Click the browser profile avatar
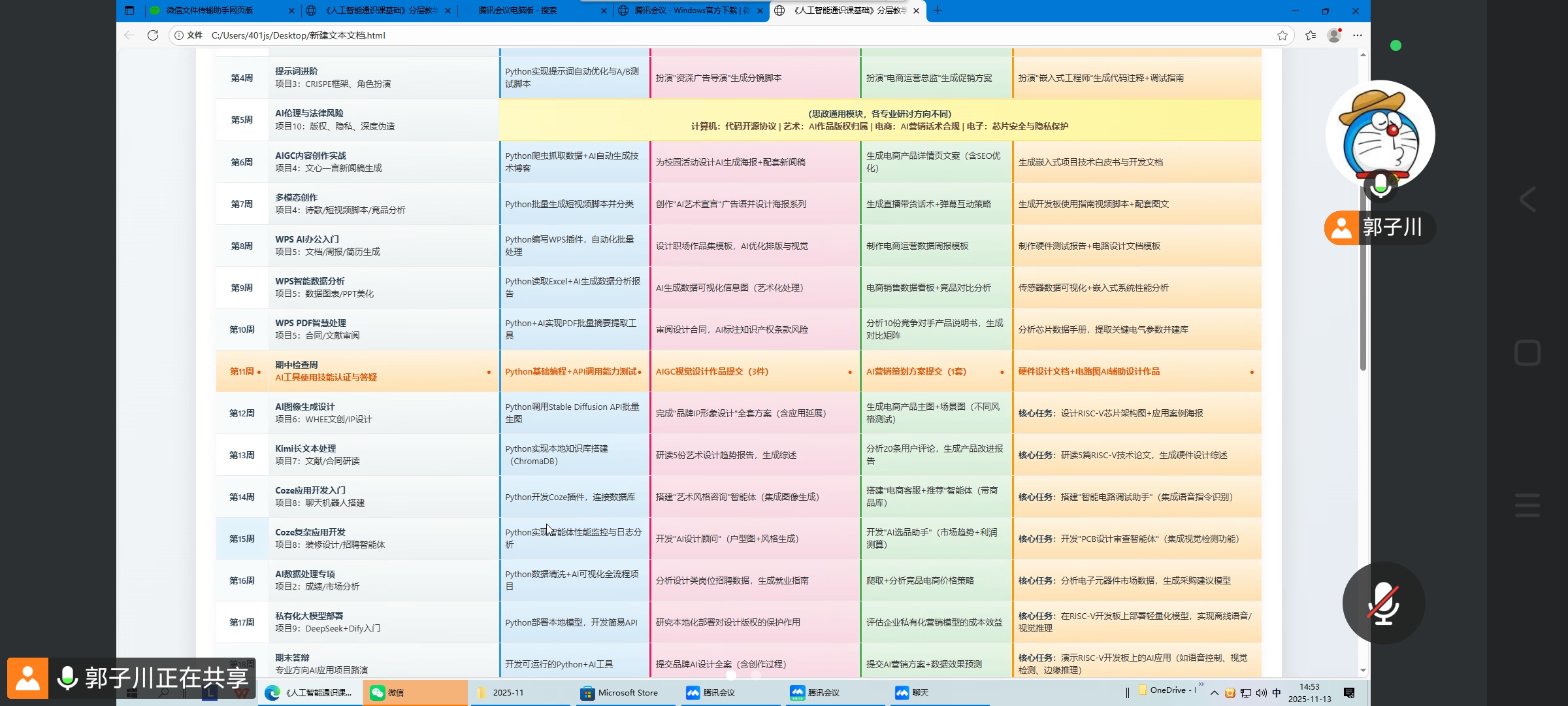 [1334, 35]
